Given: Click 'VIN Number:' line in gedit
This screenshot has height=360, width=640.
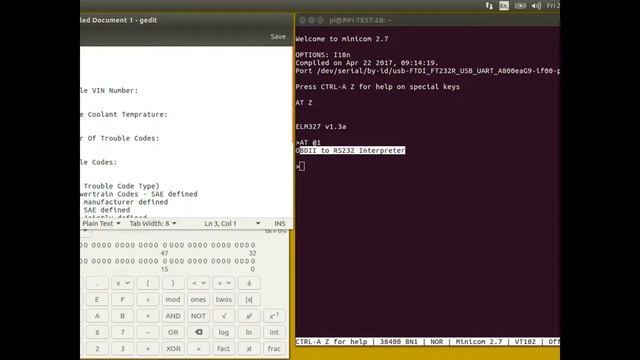Looking at the screenshot, I should [x=115, y=91].
